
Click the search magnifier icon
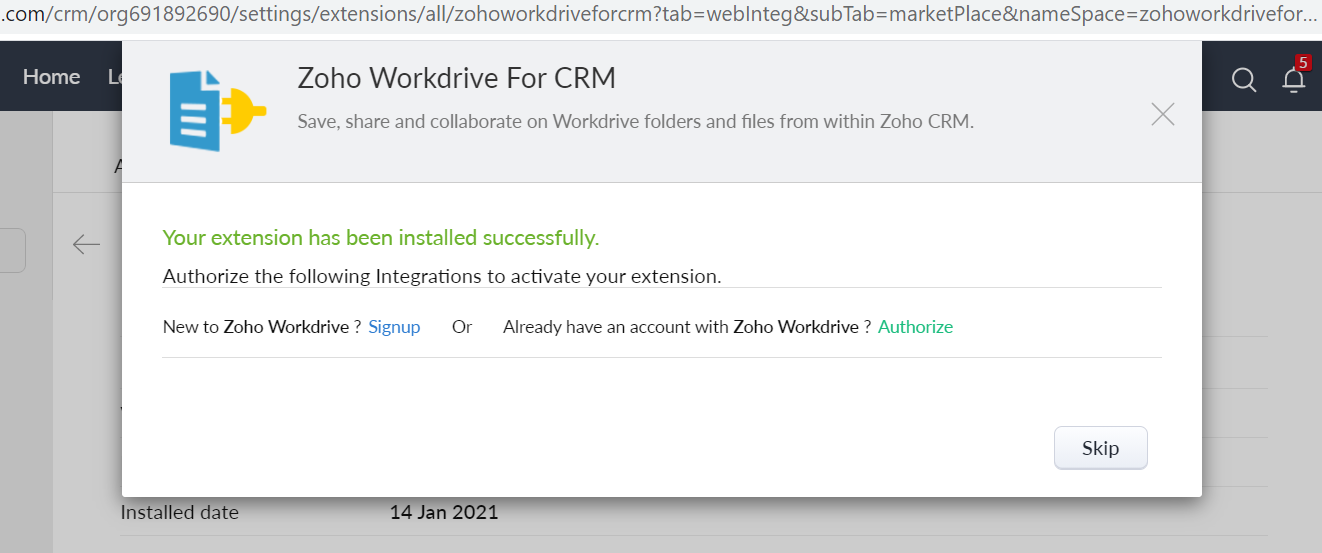[1243, 80]
